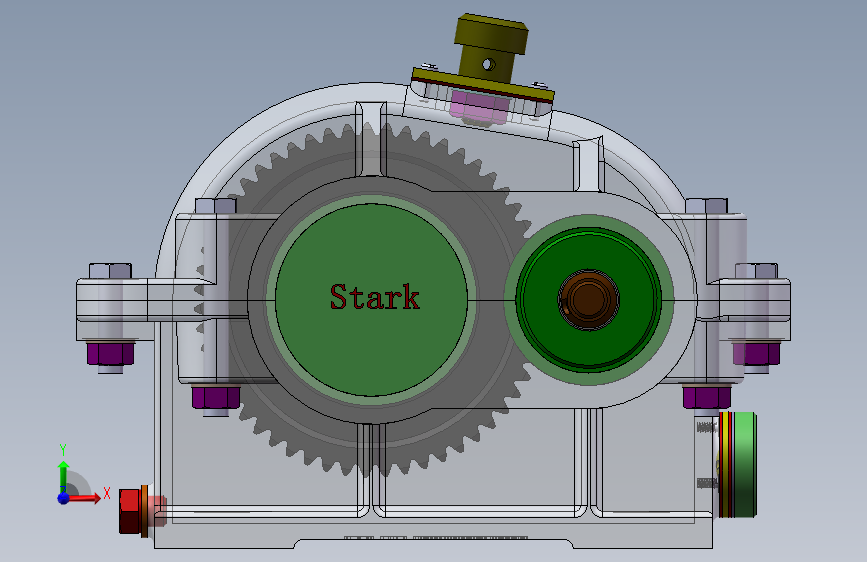Screen dimensions: 867x562
Task: Select the dark green bearing cap around shaft
Action: (588, 299)
